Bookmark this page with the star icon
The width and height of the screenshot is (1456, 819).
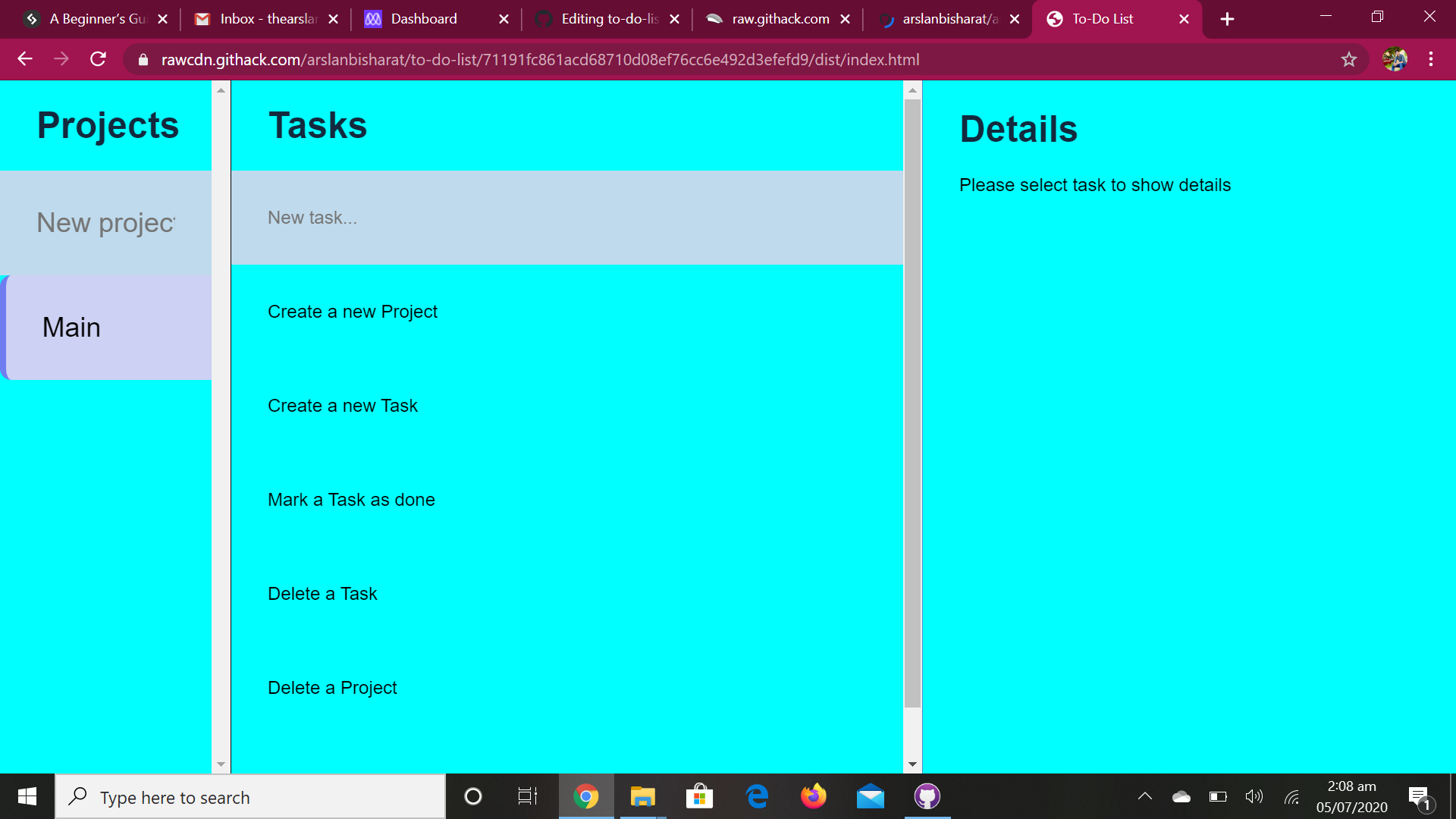pos(1348,59)
